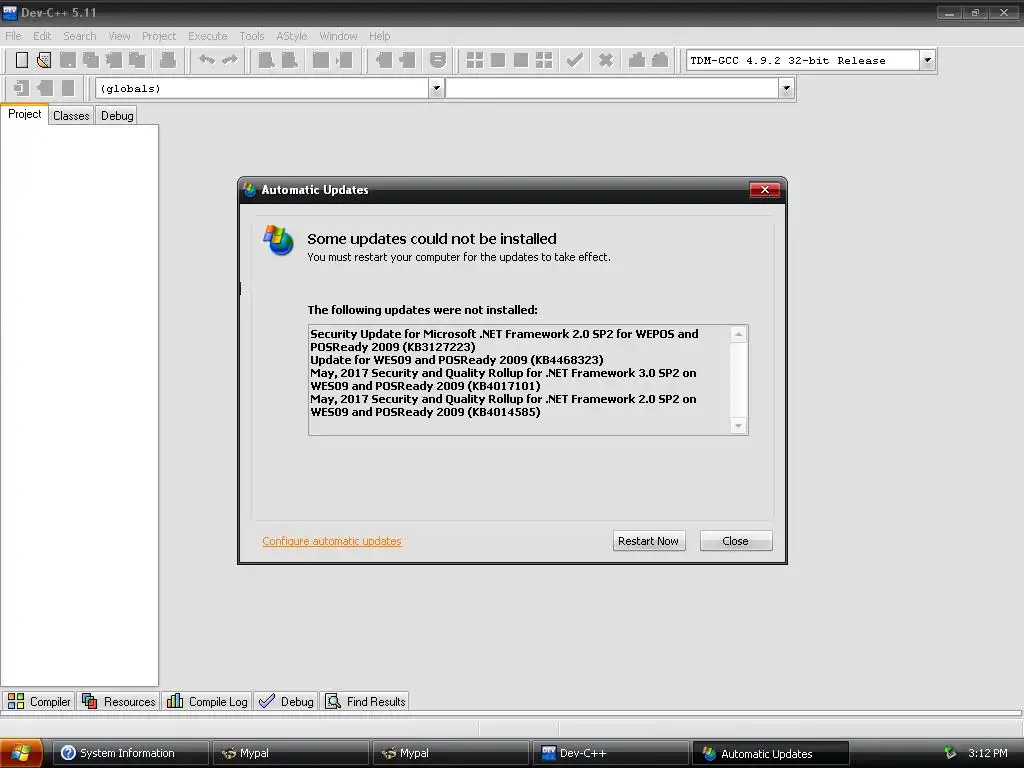The width and height of the screenshot is (1024, 768).
Task: Click the system tray update icon
Action: (x=950, y=753)
